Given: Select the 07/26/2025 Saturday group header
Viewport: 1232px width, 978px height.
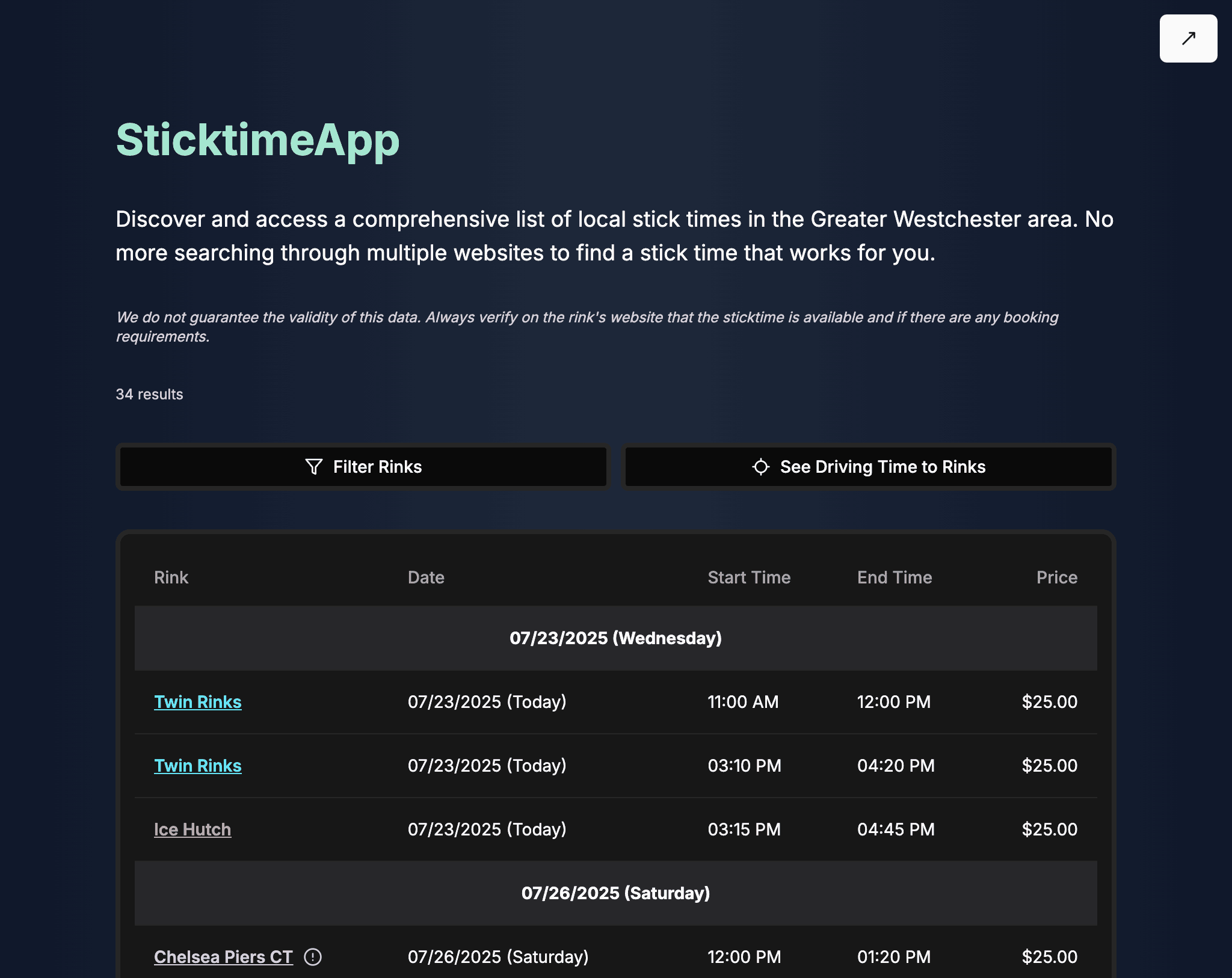Looking at the screenshot, I should pyautogui.click(x=615, y=894).
